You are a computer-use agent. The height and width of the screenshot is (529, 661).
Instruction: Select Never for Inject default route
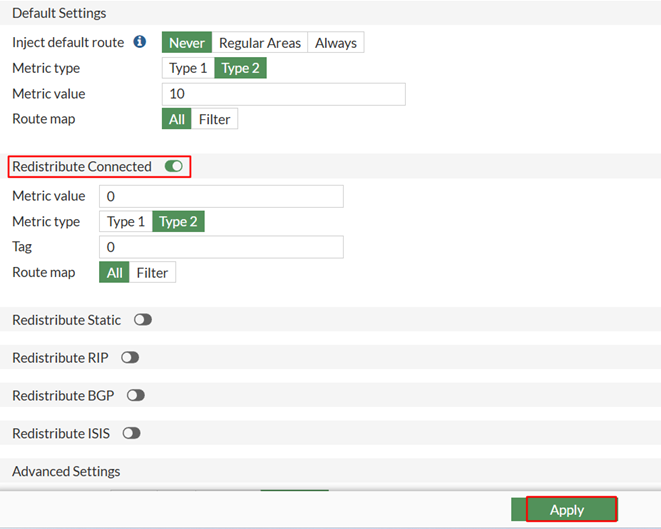(187, 43)
